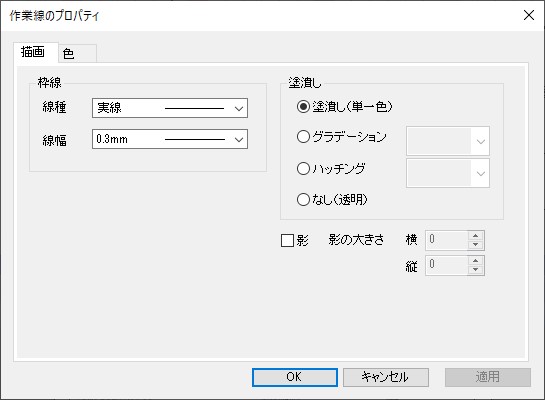Click the 横 shadow size field

(x=446, y=240)
